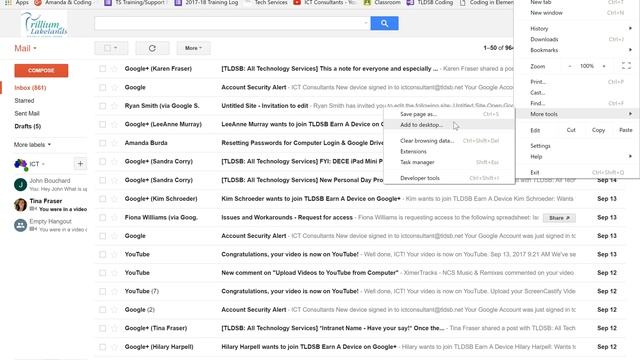Open Empty Hangout group avatar
The image size is (640, 360).
click(20, 225)
